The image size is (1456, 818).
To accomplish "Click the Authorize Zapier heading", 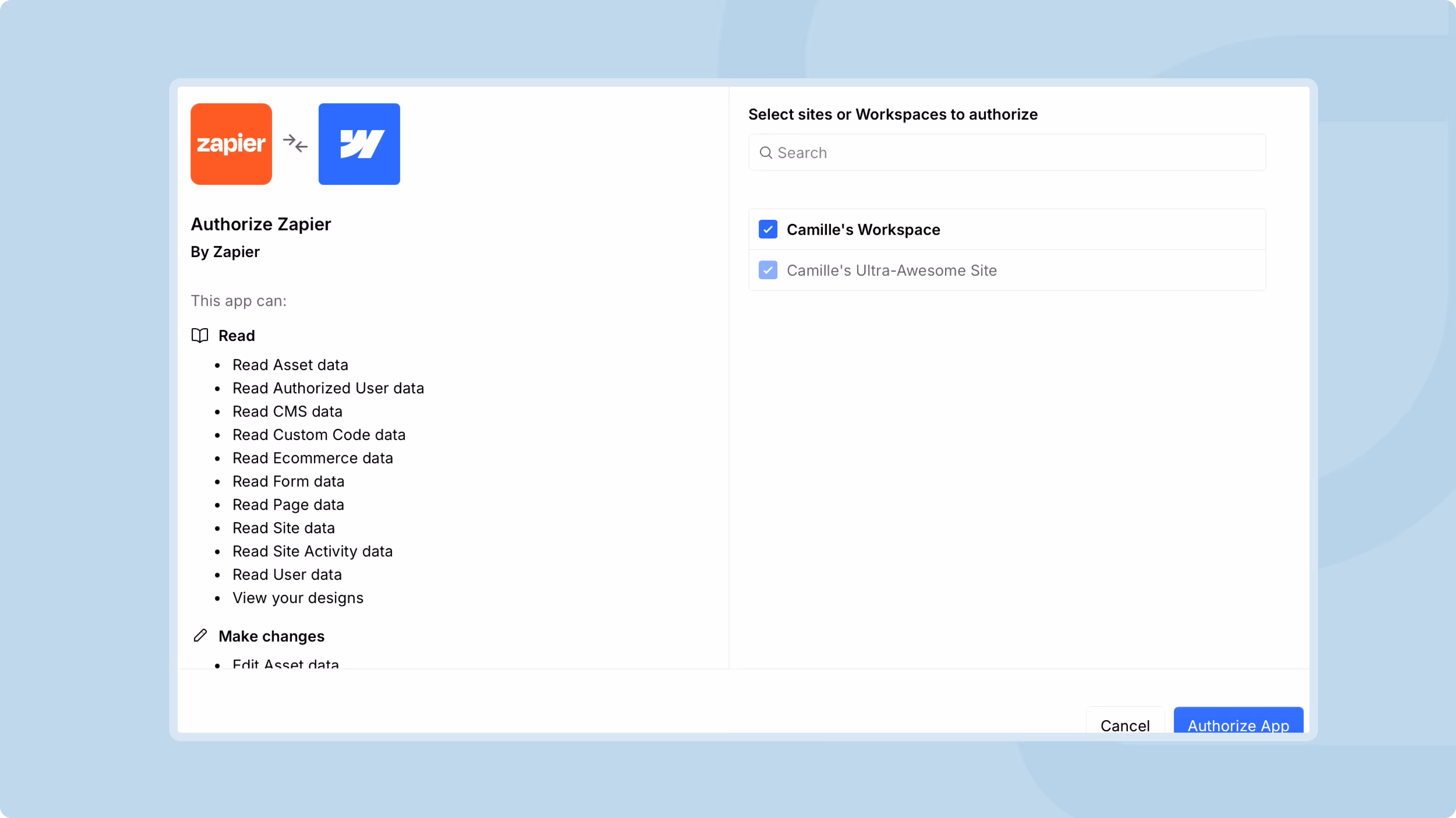I will [x=261, y=224].
